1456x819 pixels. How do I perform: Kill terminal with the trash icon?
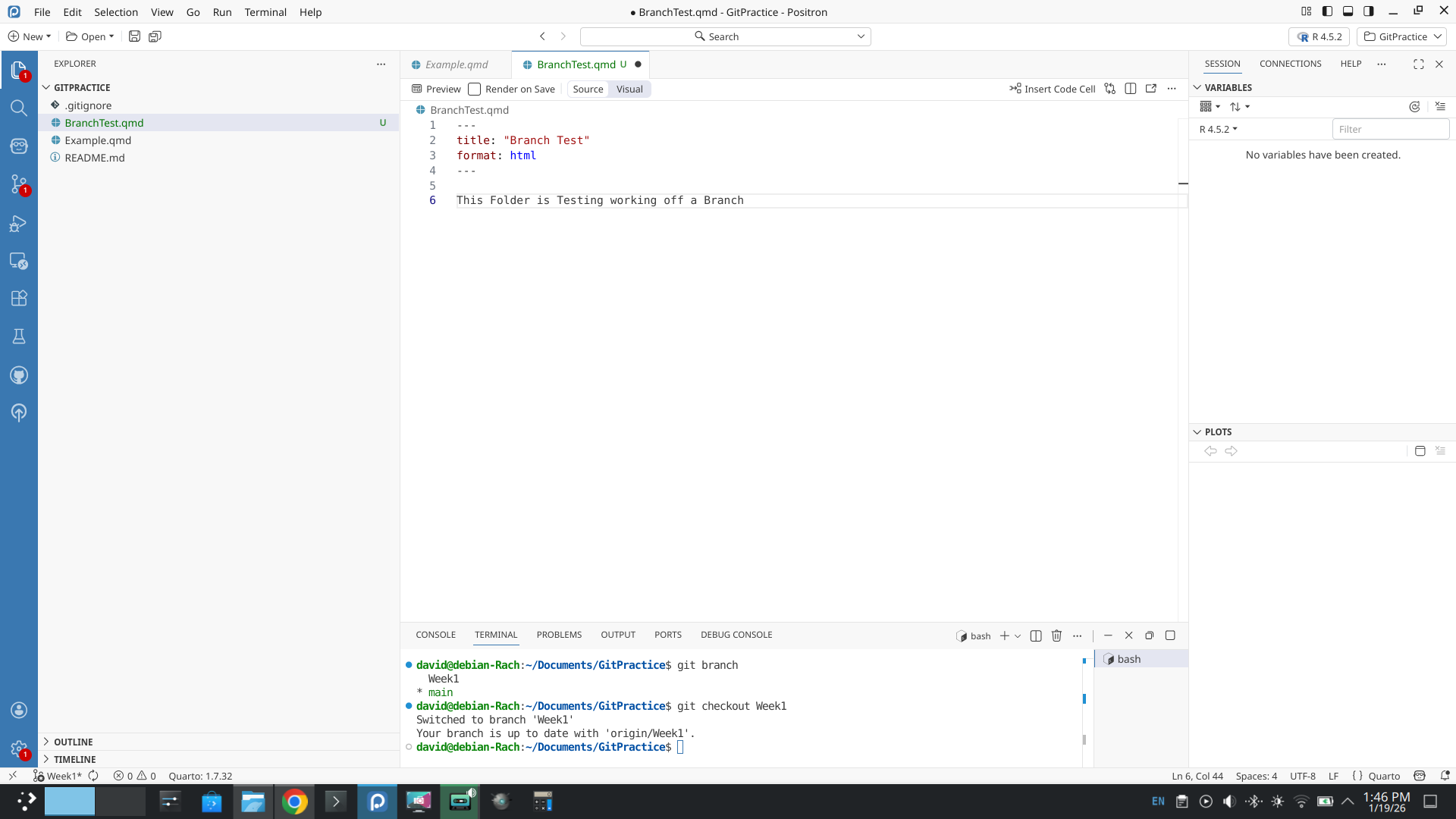tap(1056, 635)
